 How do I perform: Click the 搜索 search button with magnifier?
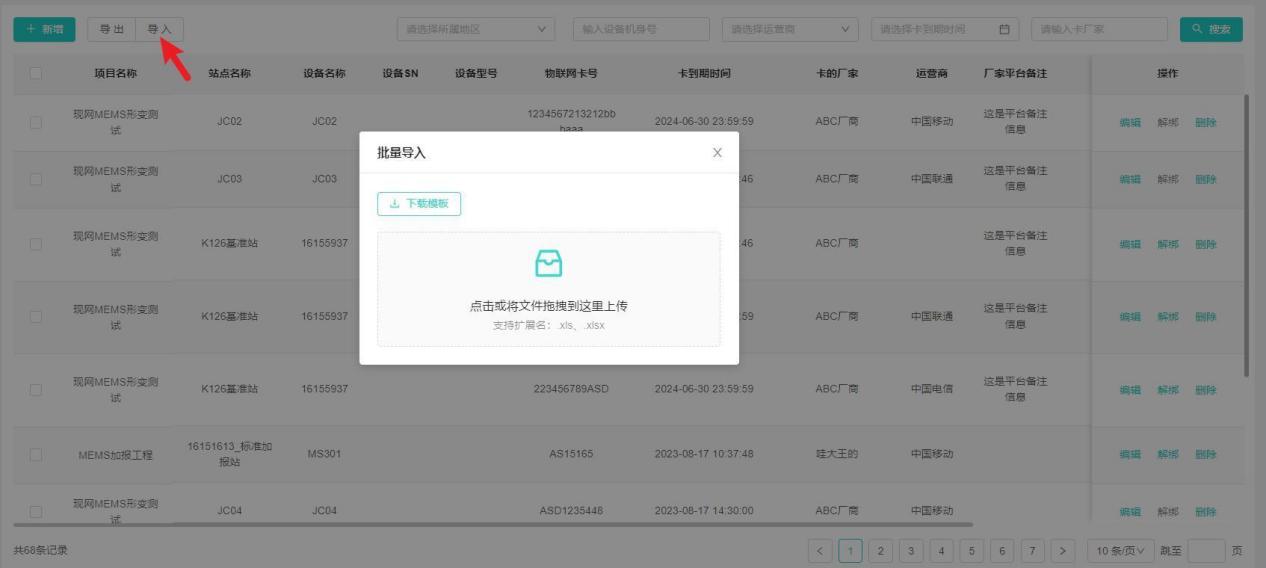click(1210, 30)
